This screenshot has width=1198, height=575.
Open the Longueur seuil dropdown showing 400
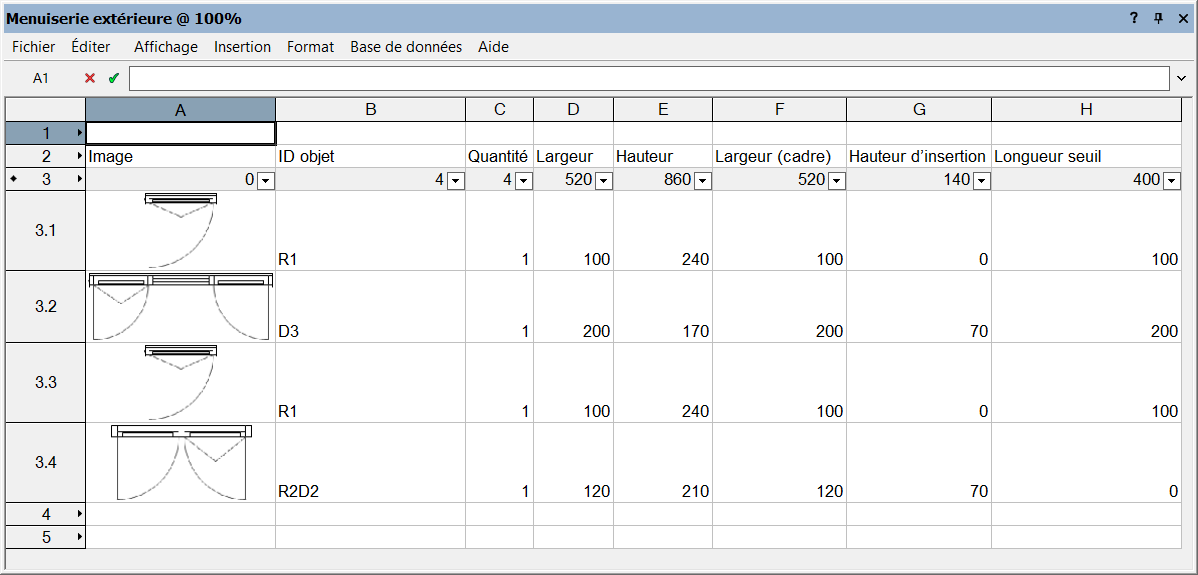point(1171,180)
